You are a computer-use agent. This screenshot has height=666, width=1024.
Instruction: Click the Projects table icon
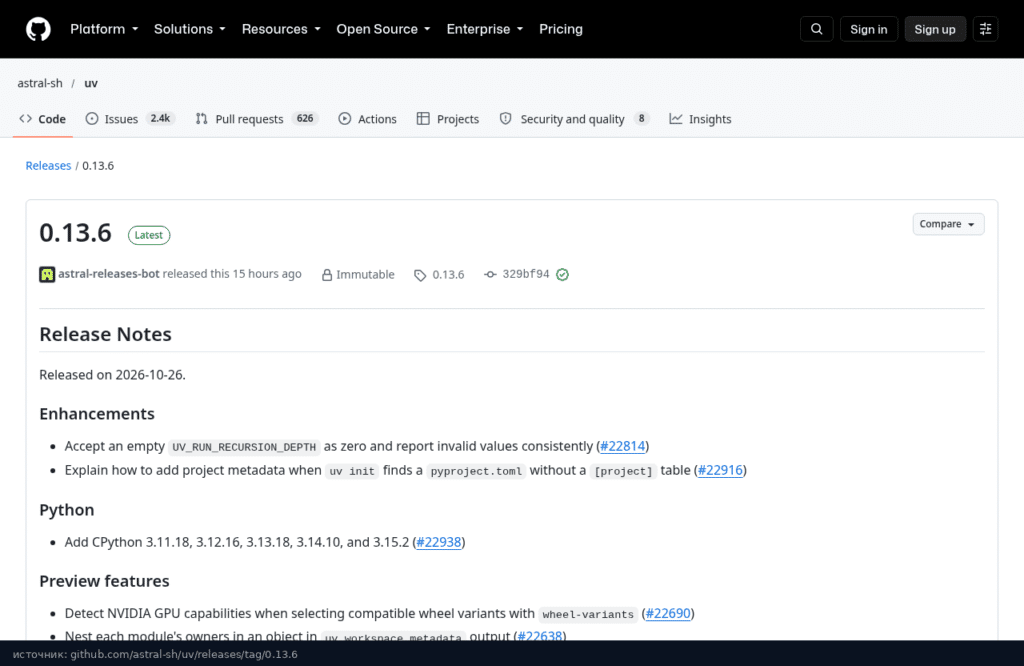point(423,119)
